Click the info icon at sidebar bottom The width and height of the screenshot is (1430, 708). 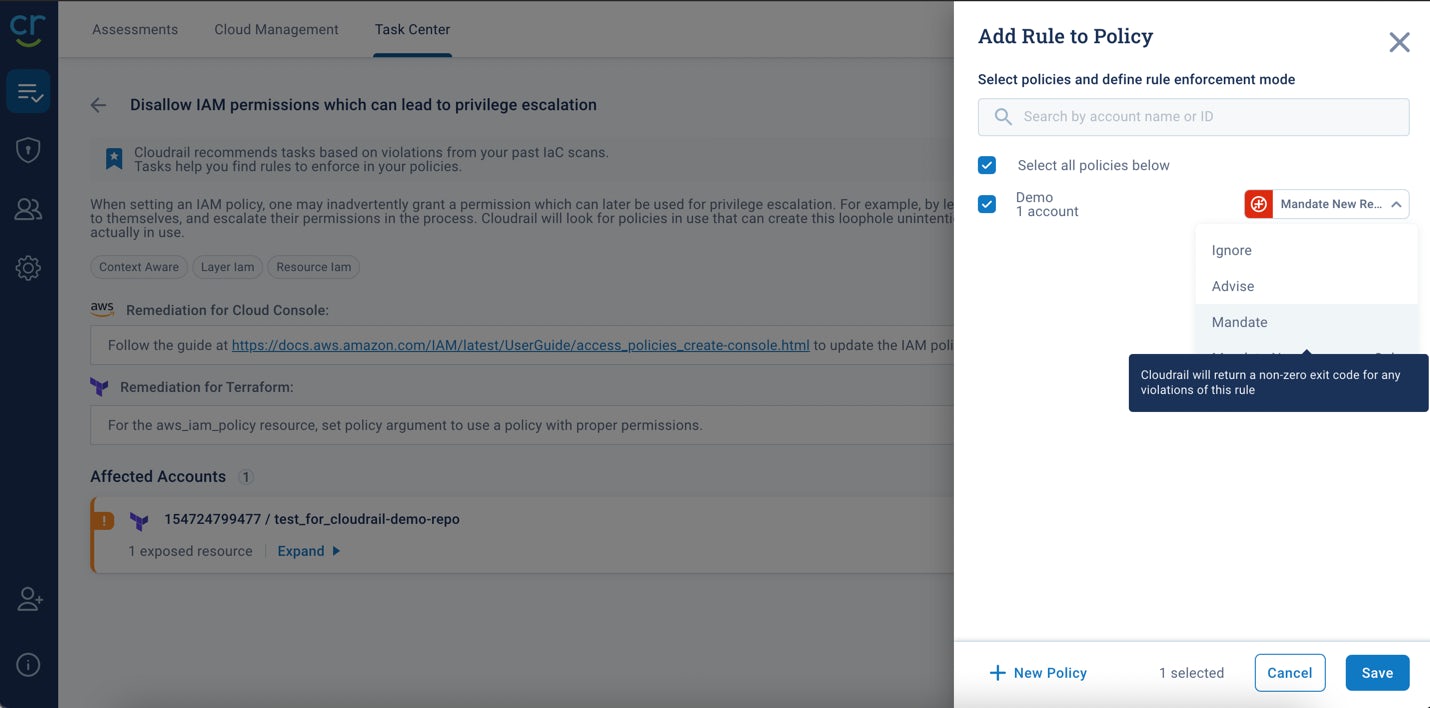(28, 664)
